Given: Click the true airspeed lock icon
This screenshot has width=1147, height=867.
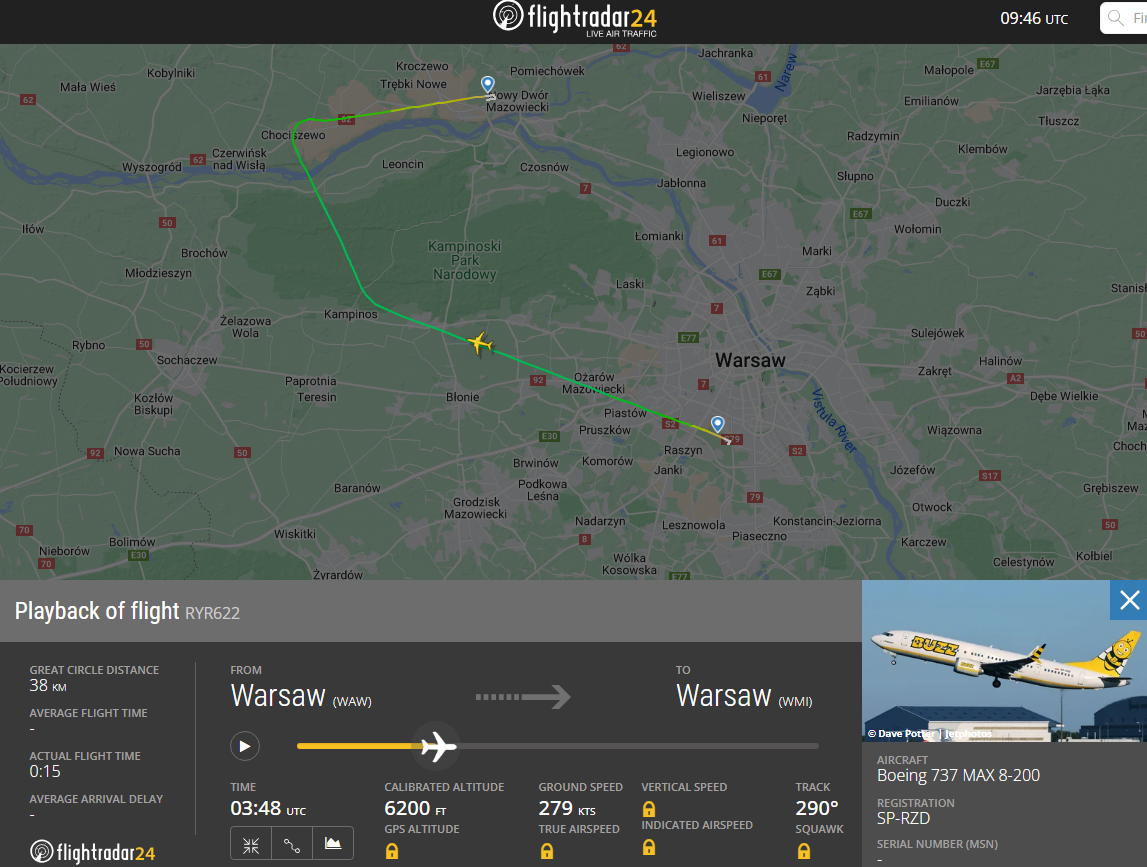Looking at the screenshot, I should pos(546,851).
